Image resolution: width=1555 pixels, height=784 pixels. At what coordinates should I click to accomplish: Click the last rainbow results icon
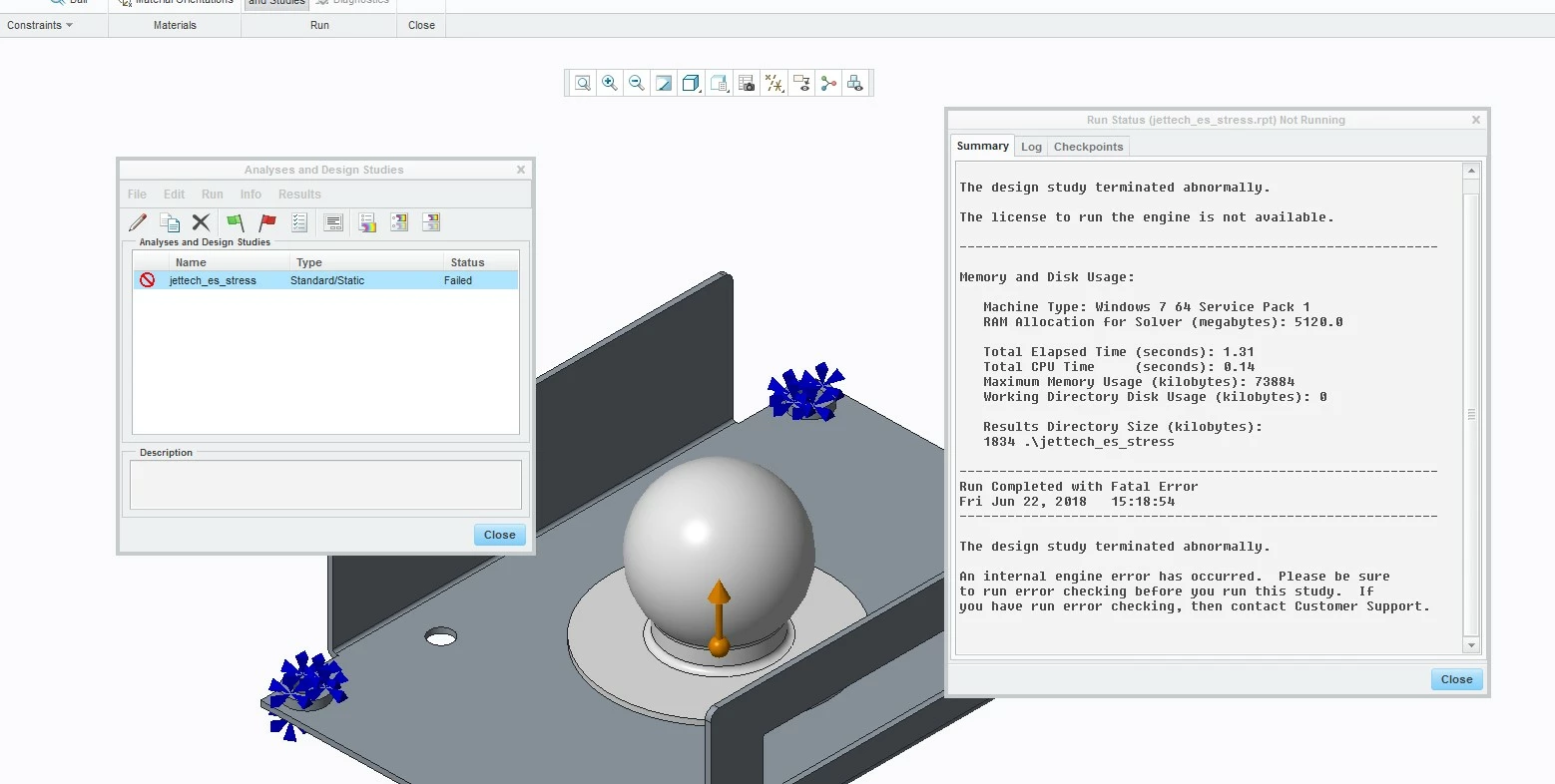[x=431, y=222]
